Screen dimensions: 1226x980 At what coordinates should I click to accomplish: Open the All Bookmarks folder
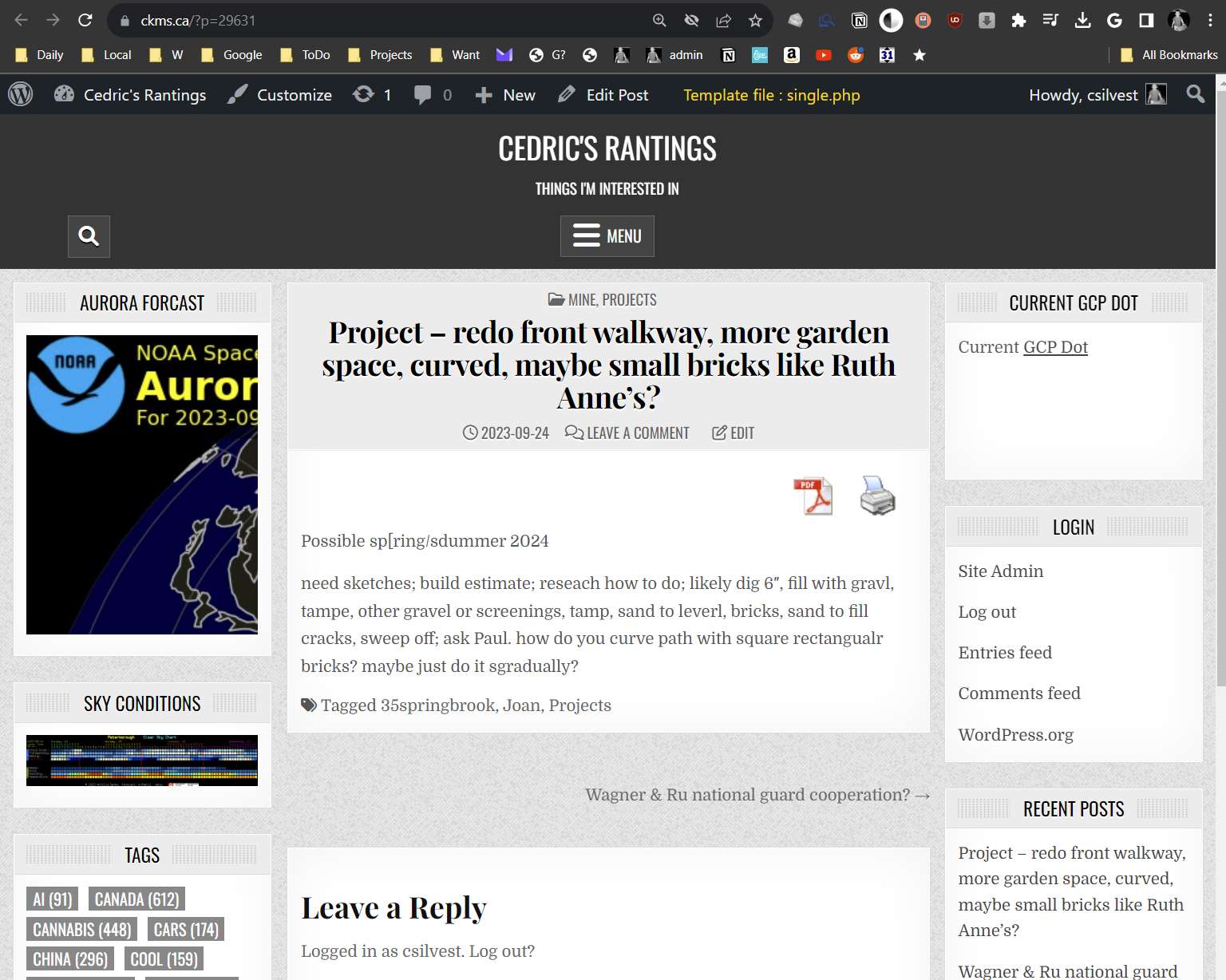click(1169, 55)
